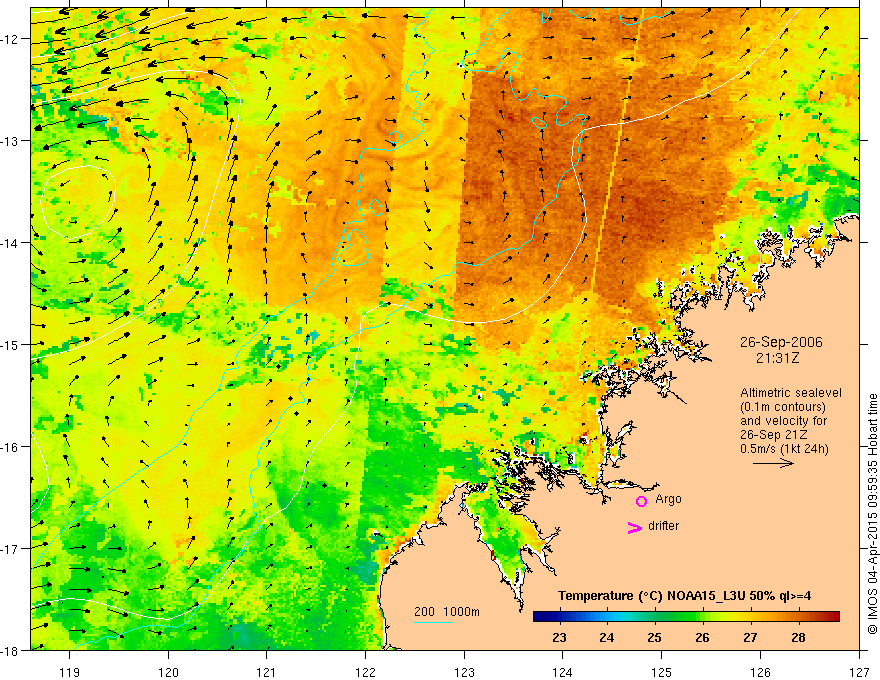Click the 'Argo' legend label
Image resolution: width=880 pixels, height=680 pixels.
[668, 499]
